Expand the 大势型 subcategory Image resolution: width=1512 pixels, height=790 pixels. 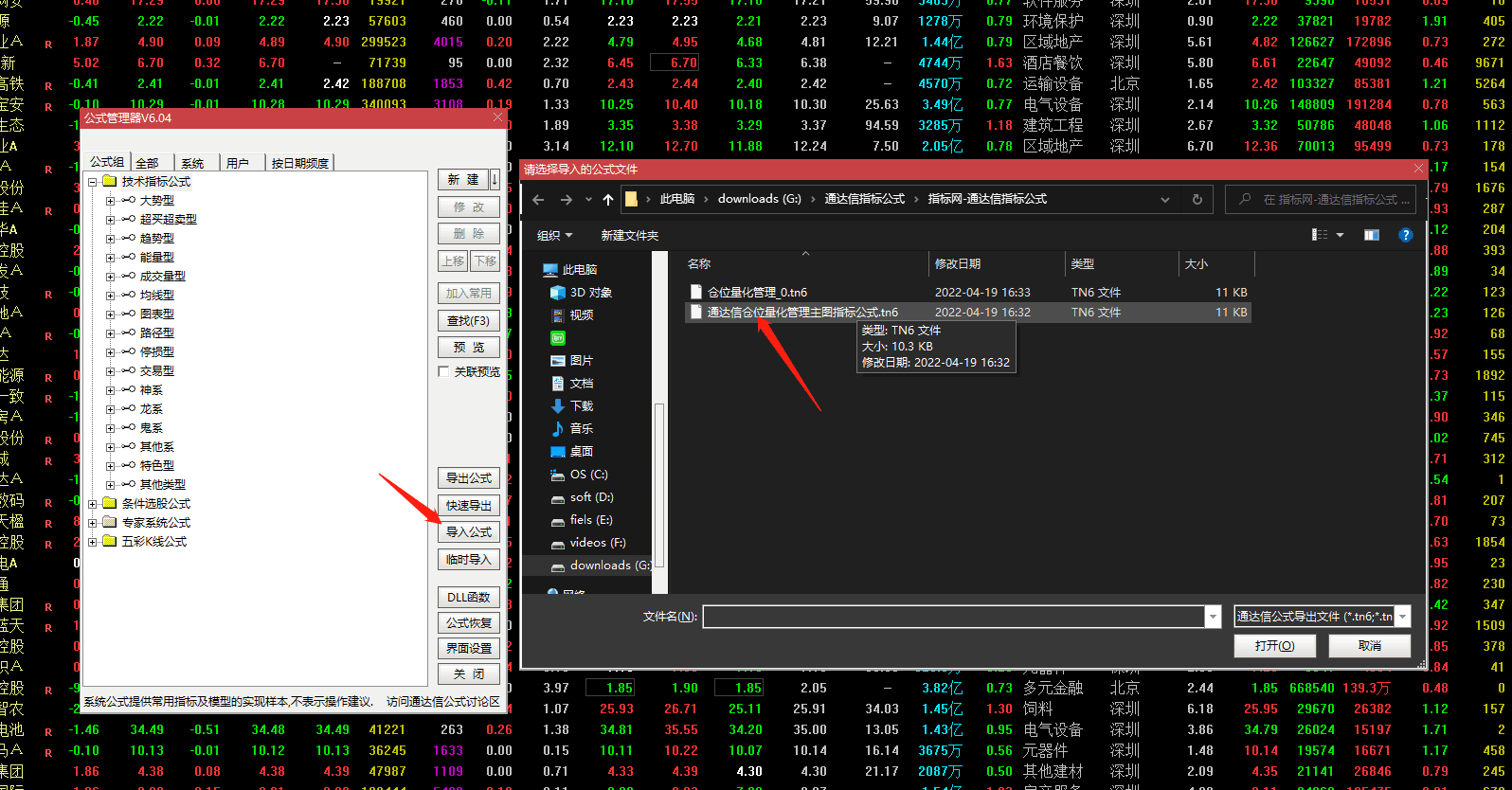[x=111, y=201]
